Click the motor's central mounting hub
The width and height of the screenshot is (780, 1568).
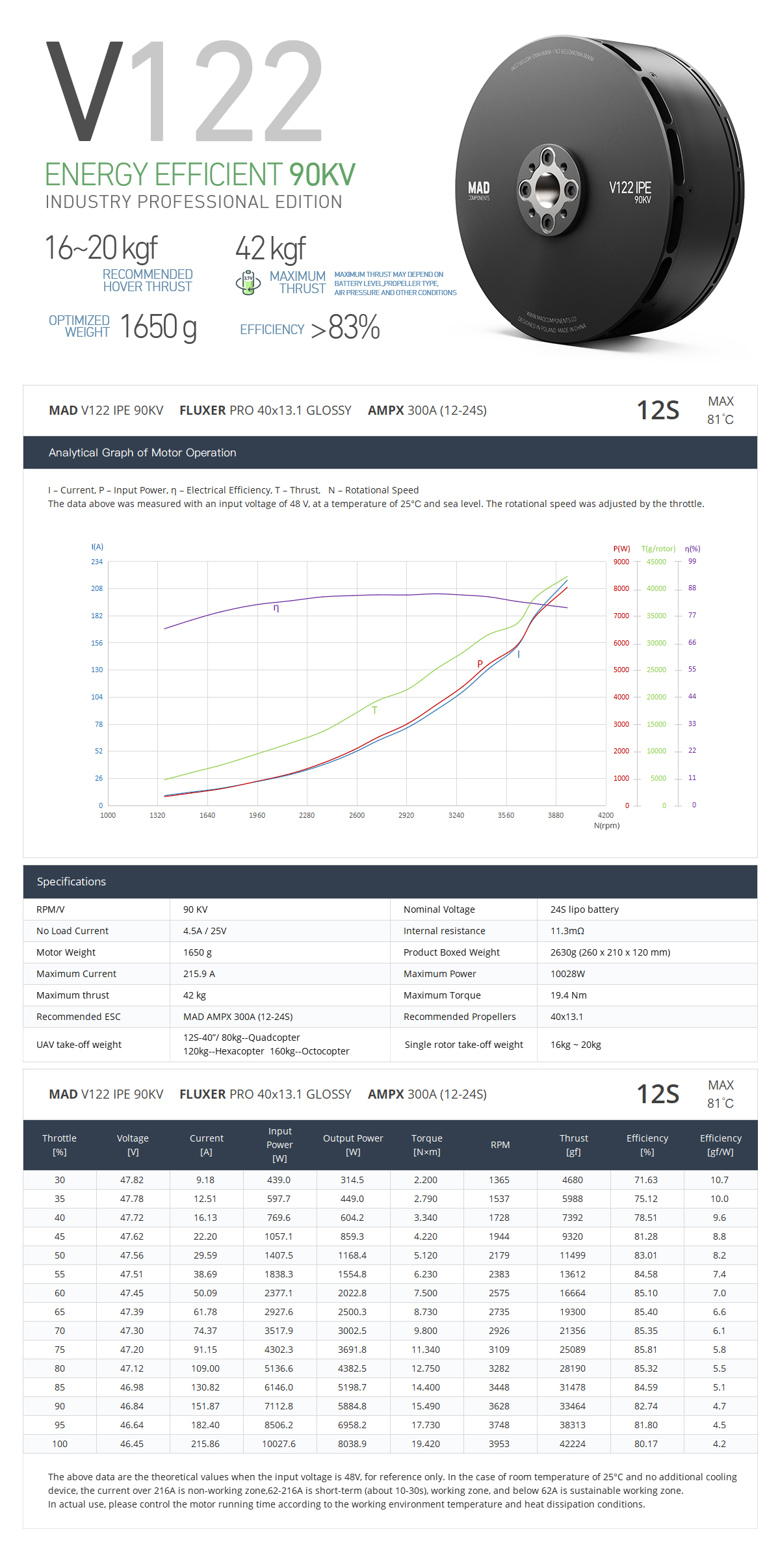coord(547,189)
